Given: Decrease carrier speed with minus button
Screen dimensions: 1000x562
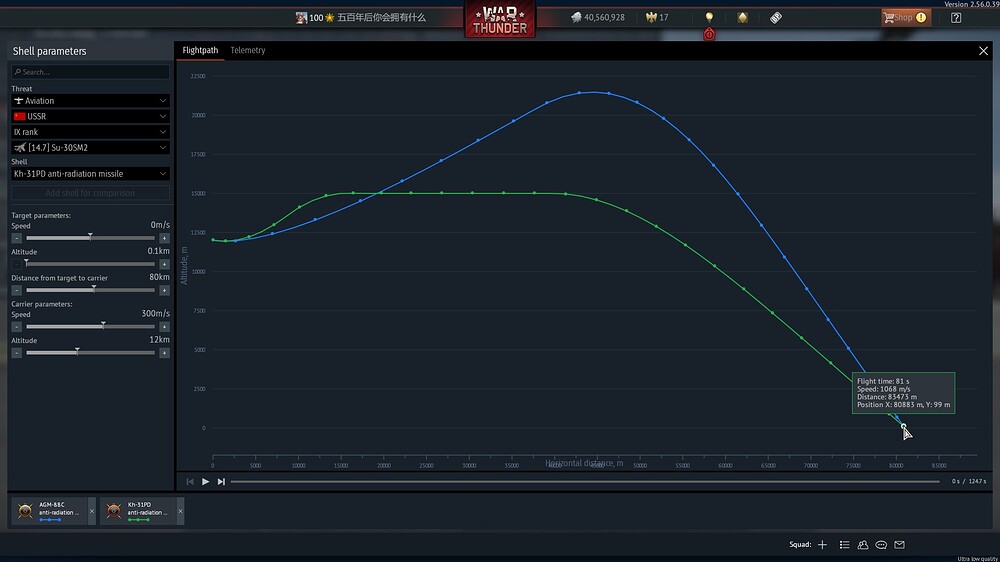Looking at the screenshot, I should pyautogui.click(x=17, y=327).
